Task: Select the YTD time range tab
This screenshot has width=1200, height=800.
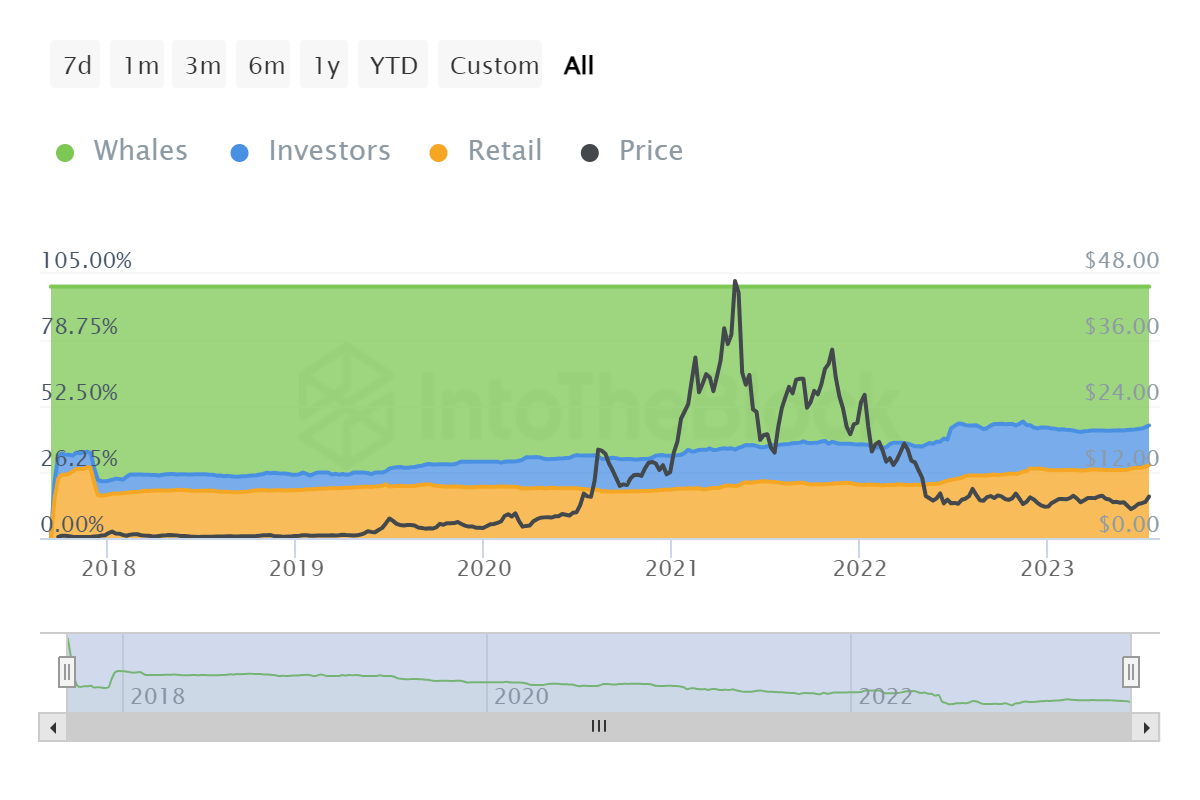Action: click(393, 64)
